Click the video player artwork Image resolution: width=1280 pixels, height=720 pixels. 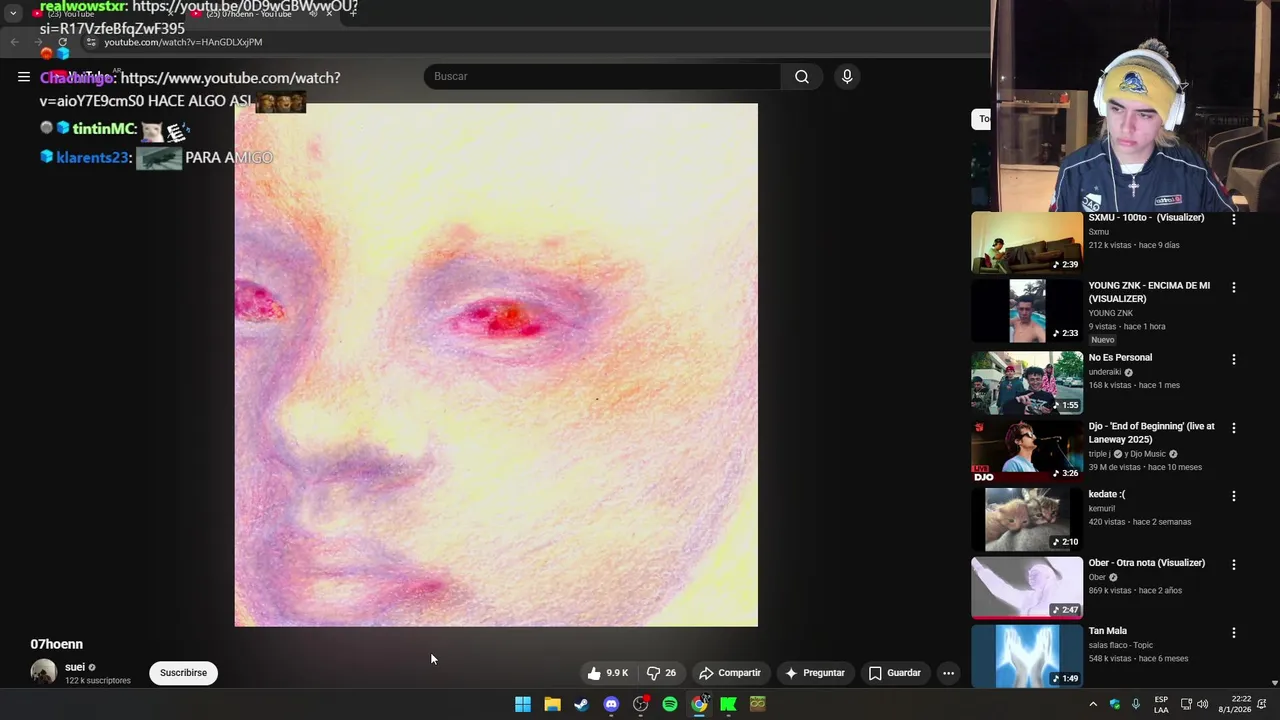(496, 365)
